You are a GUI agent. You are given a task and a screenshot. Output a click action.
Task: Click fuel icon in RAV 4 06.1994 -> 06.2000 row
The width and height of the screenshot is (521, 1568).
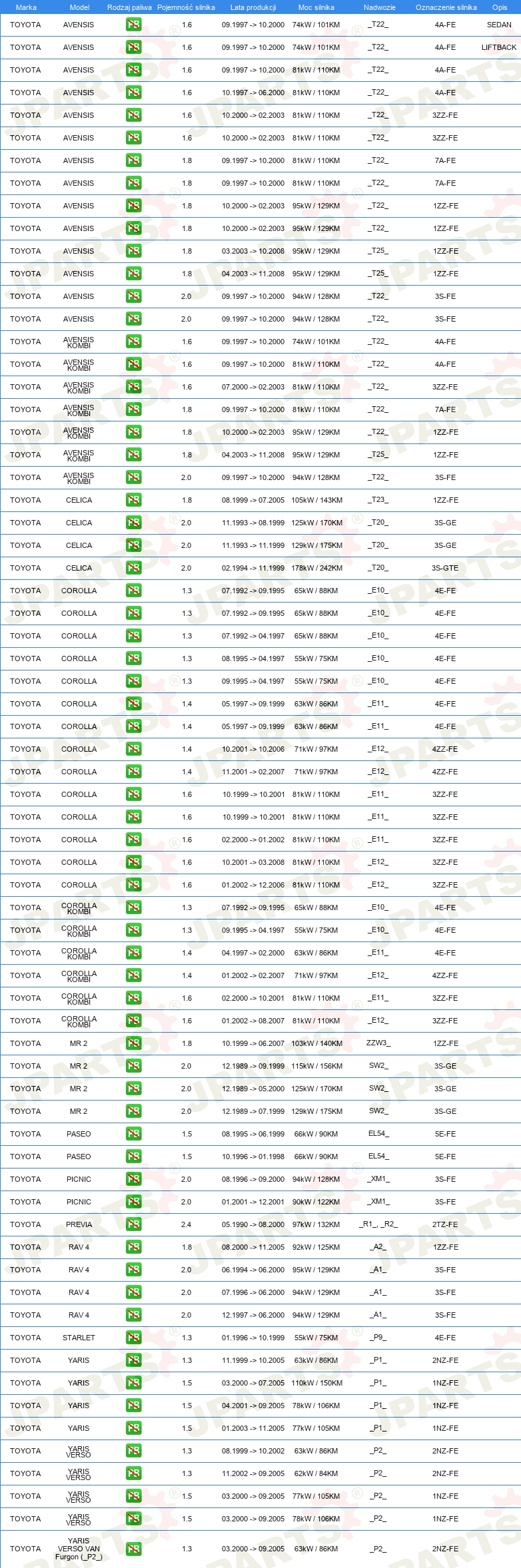(x=133, y=1270)
